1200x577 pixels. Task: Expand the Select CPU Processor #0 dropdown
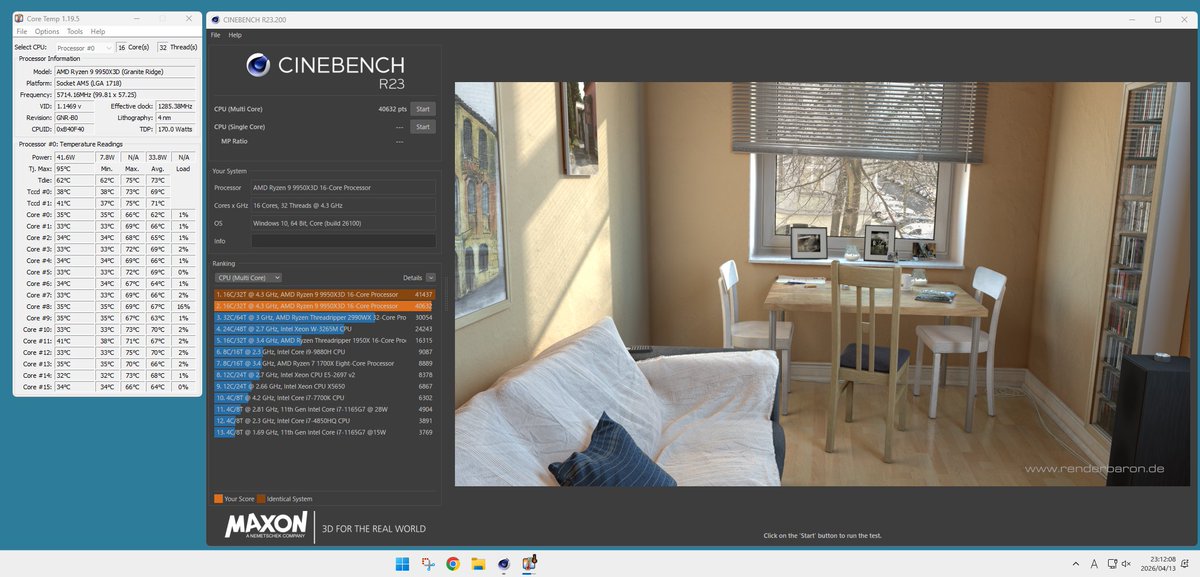coord(83,47)
